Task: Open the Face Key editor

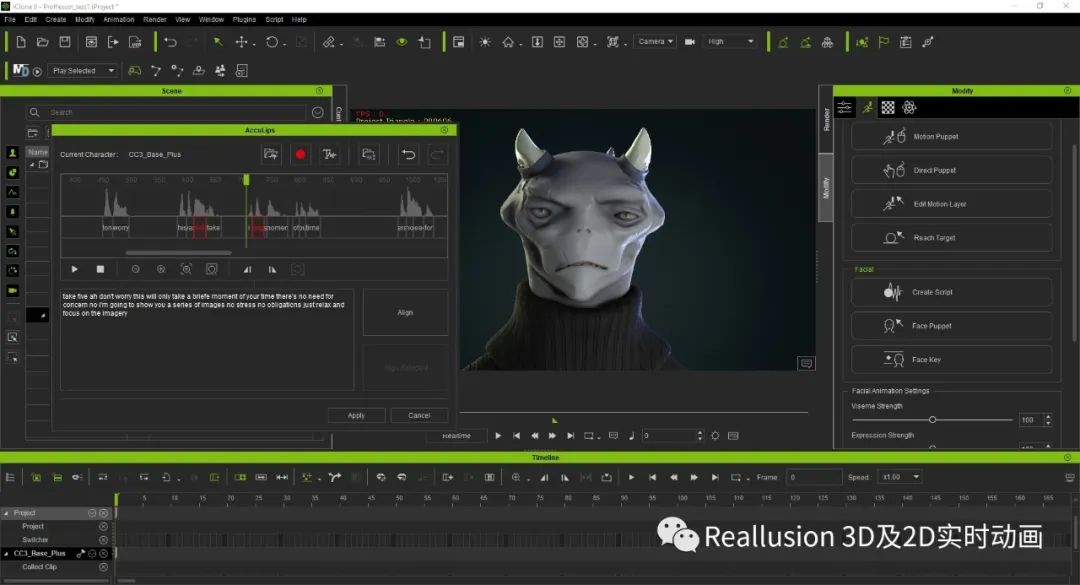Action: click(951, 360)
